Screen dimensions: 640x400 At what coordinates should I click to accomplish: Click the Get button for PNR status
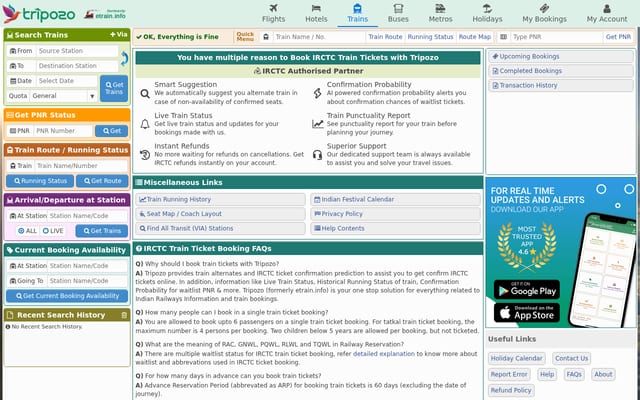click(x=111, y=131)
